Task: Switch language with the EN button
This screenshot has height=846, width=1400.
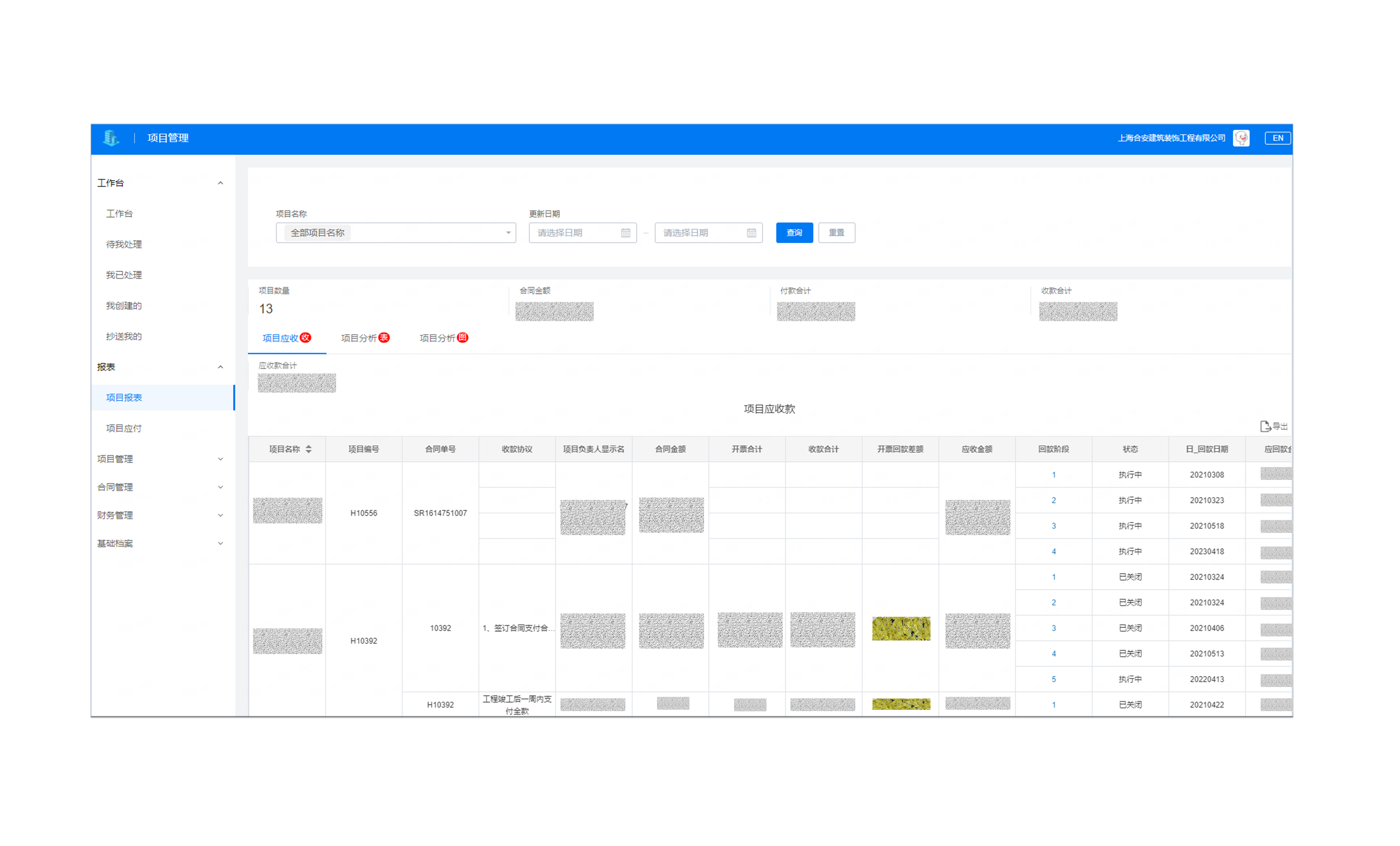Action: pyautogui.click(x=1277, y=138)
